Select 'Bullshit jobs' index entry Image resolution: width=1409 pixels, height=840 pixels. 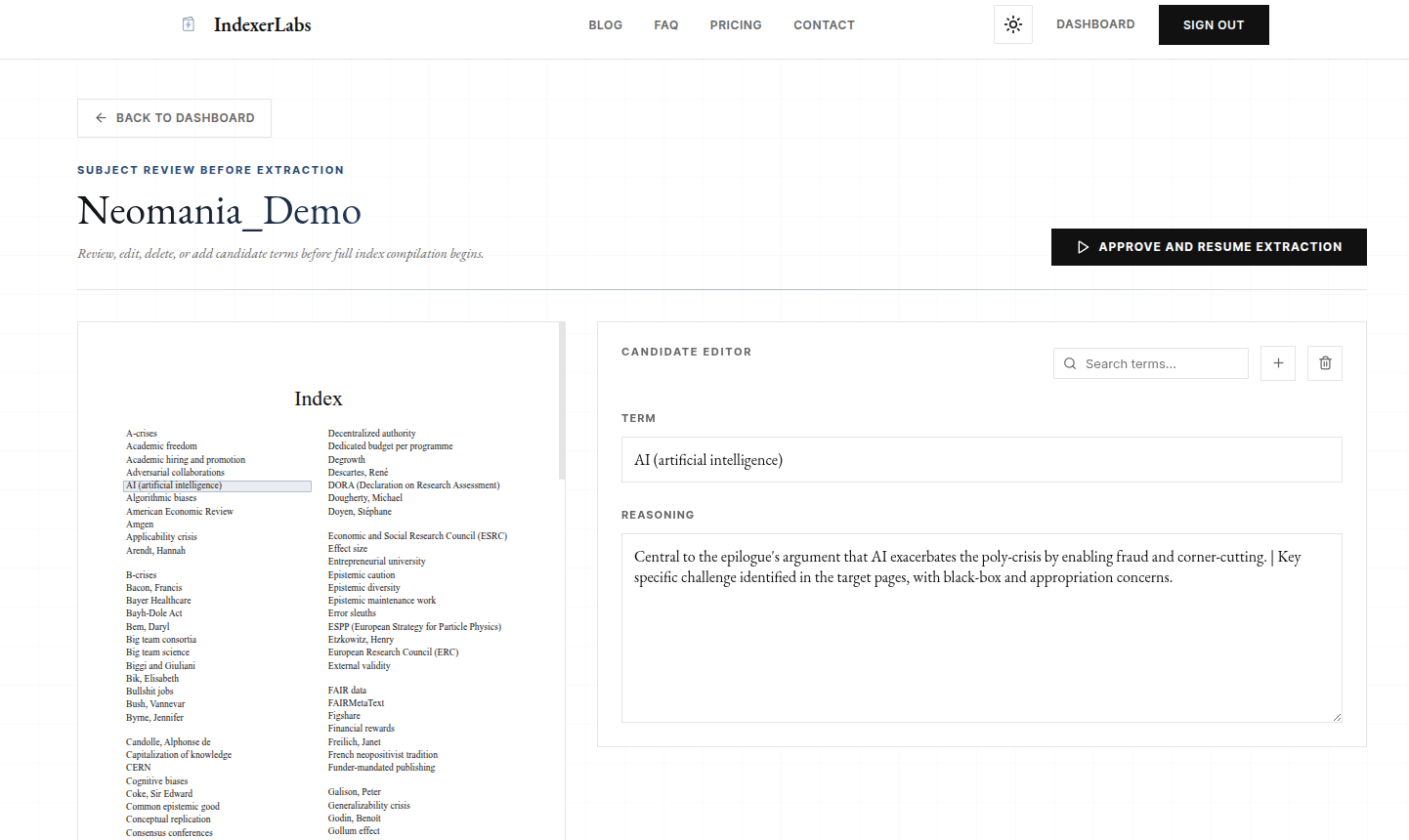149,692
